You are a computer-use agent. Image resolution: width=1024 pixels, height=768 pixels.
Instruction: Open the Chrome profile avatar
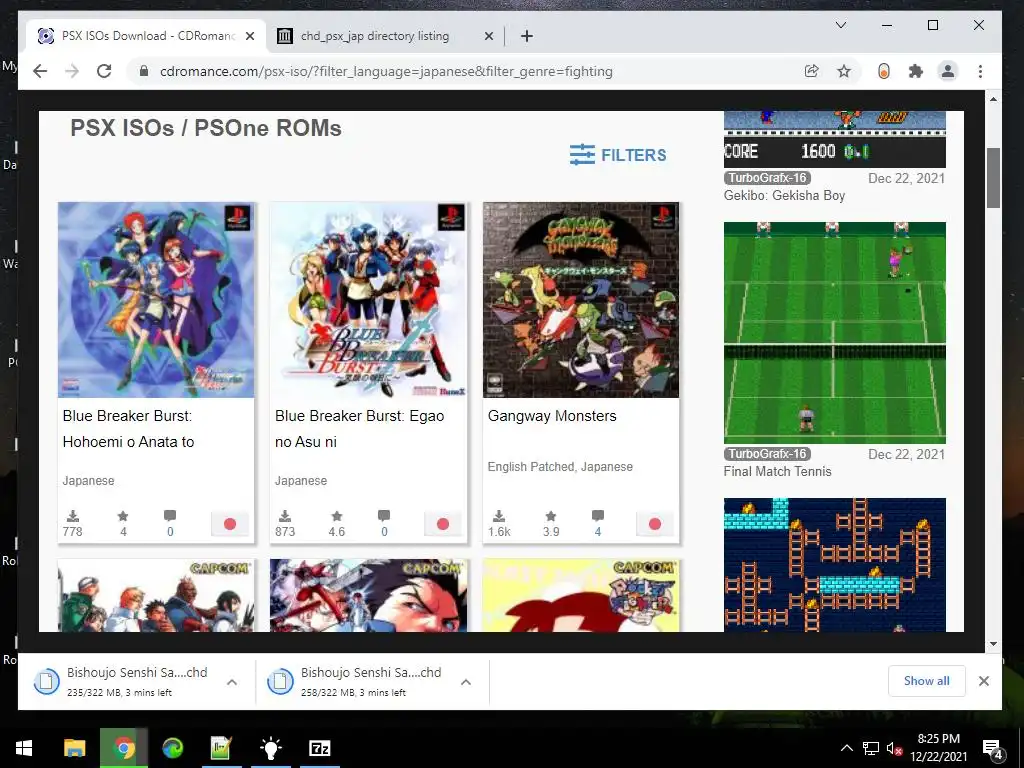(948, 71)
